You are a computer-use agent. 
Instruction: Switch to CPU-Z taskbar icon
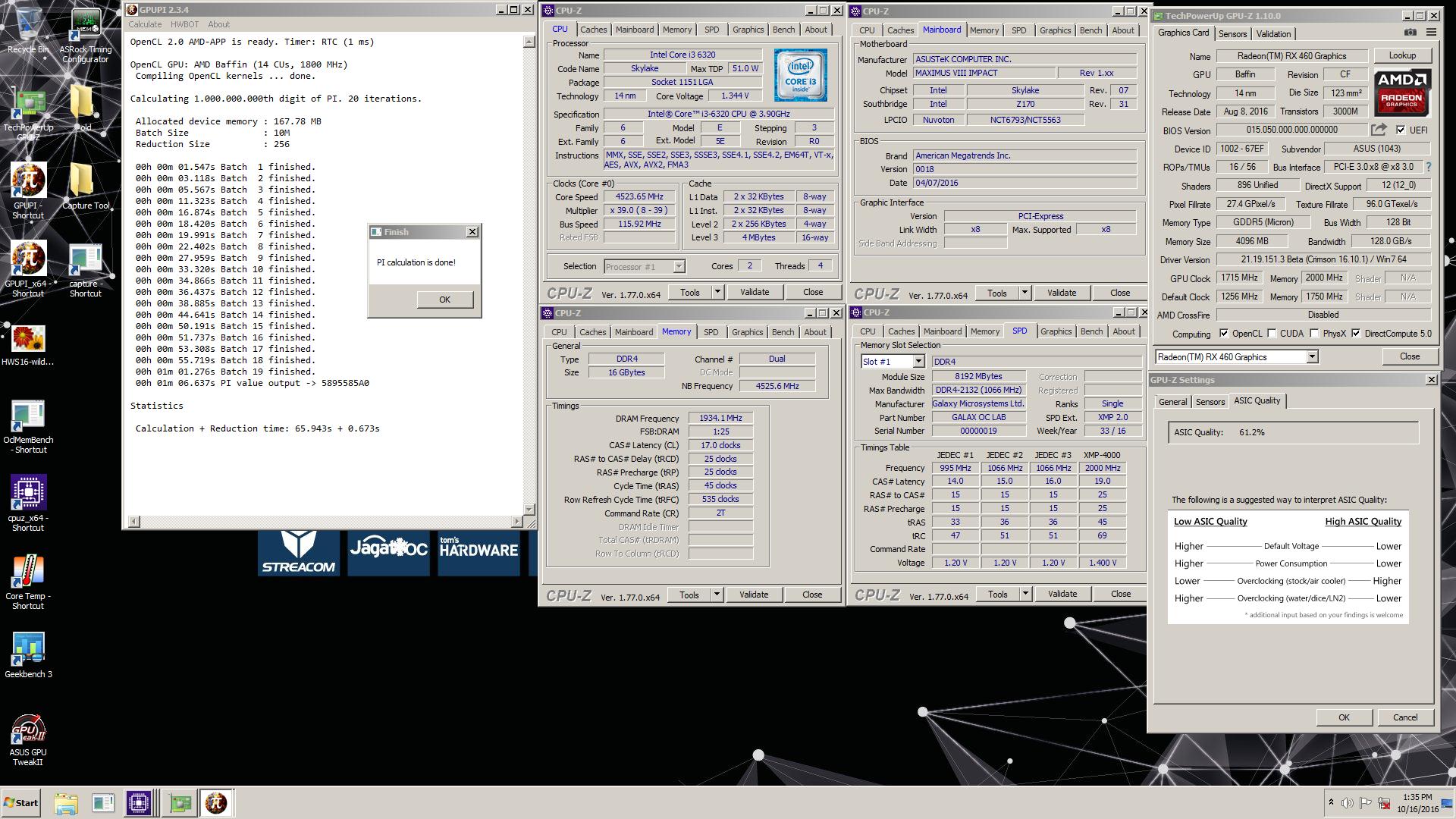tap(139, 803)
